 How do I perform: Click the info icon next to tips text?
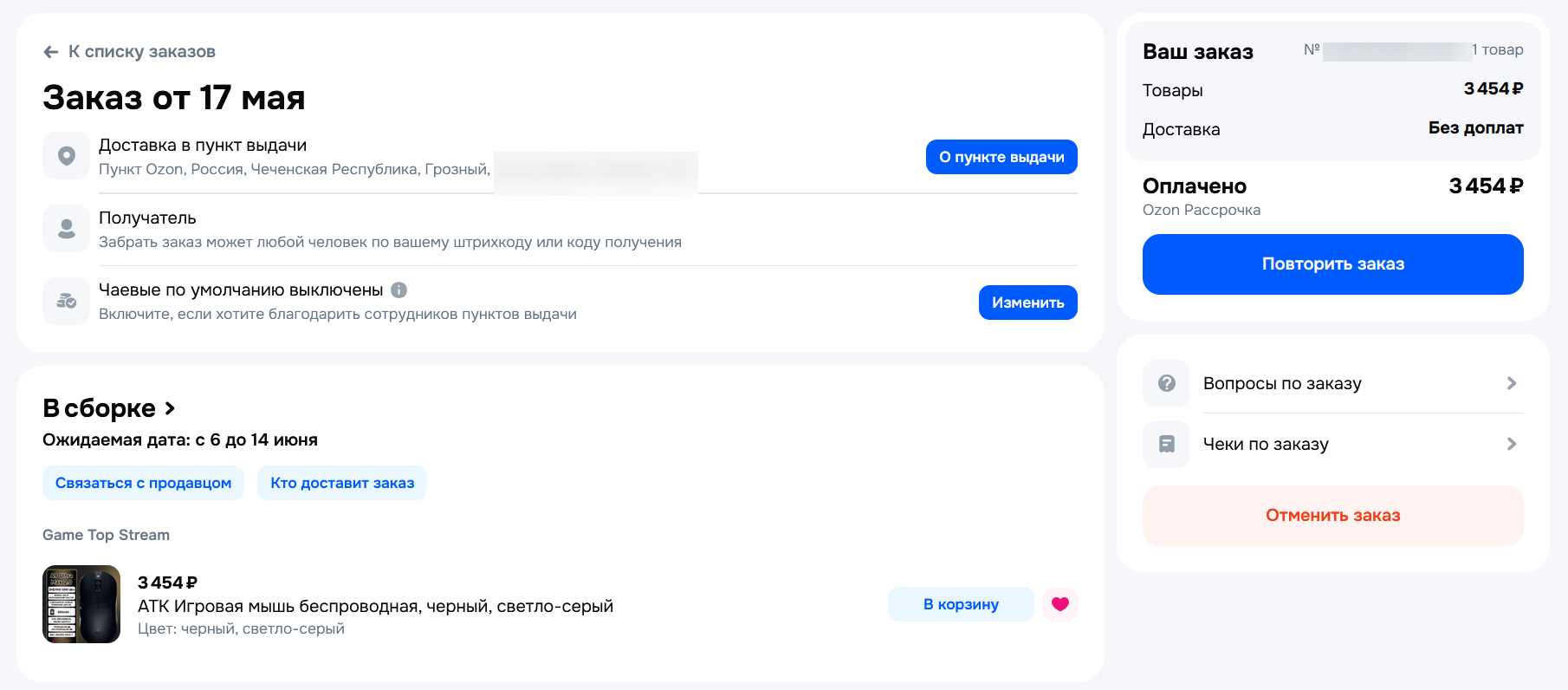click(398, 290)
